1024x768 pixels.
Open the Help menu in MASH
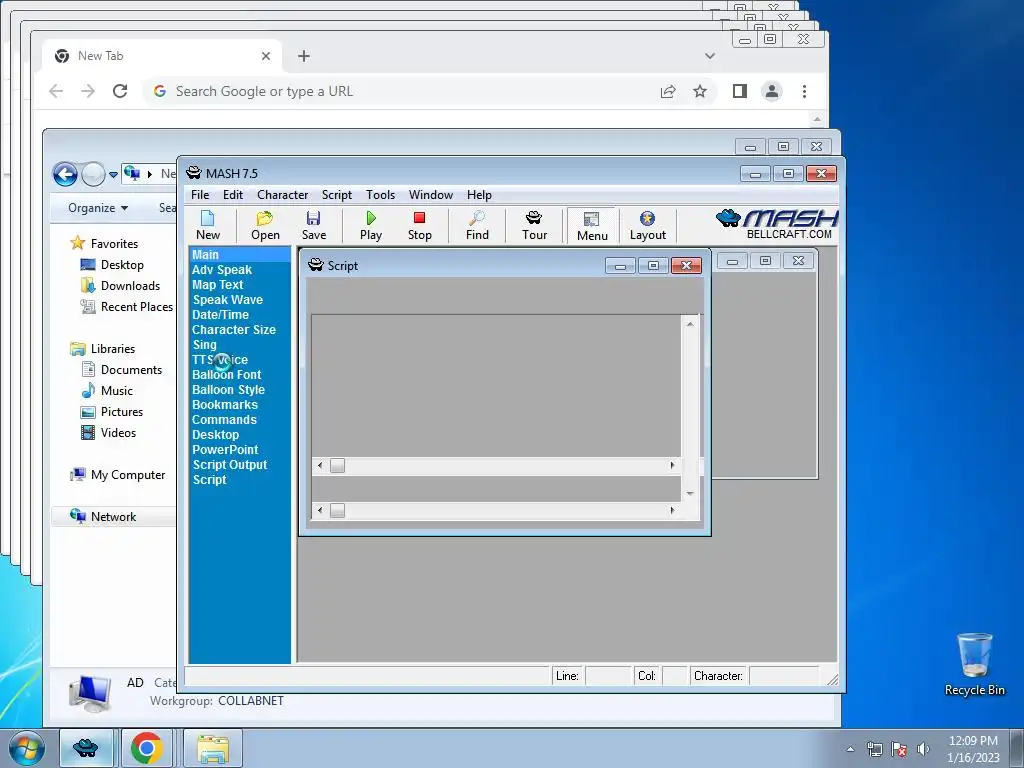(479, 195)
